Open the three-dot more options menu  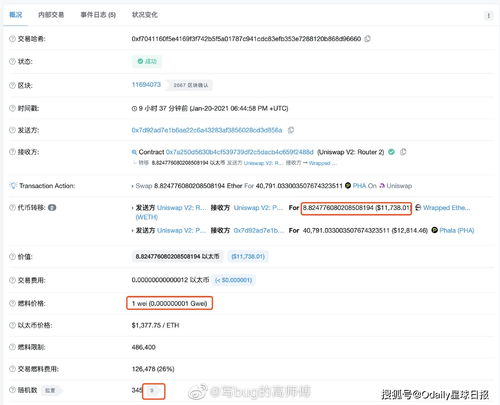[x=488, y=15]
